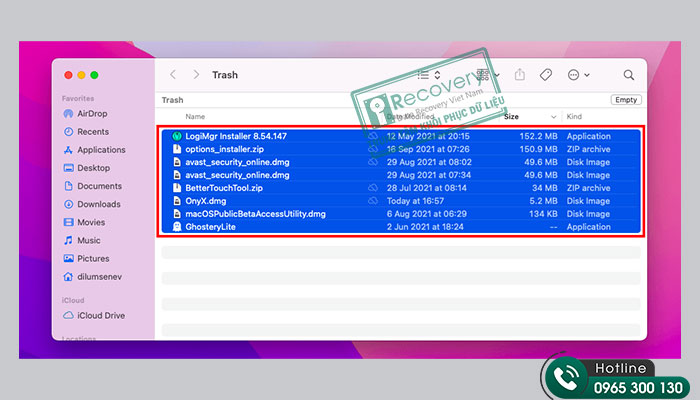700x400 pixels.
Task: Toggle the Size sort direction chevron
Action: point(554,117)
